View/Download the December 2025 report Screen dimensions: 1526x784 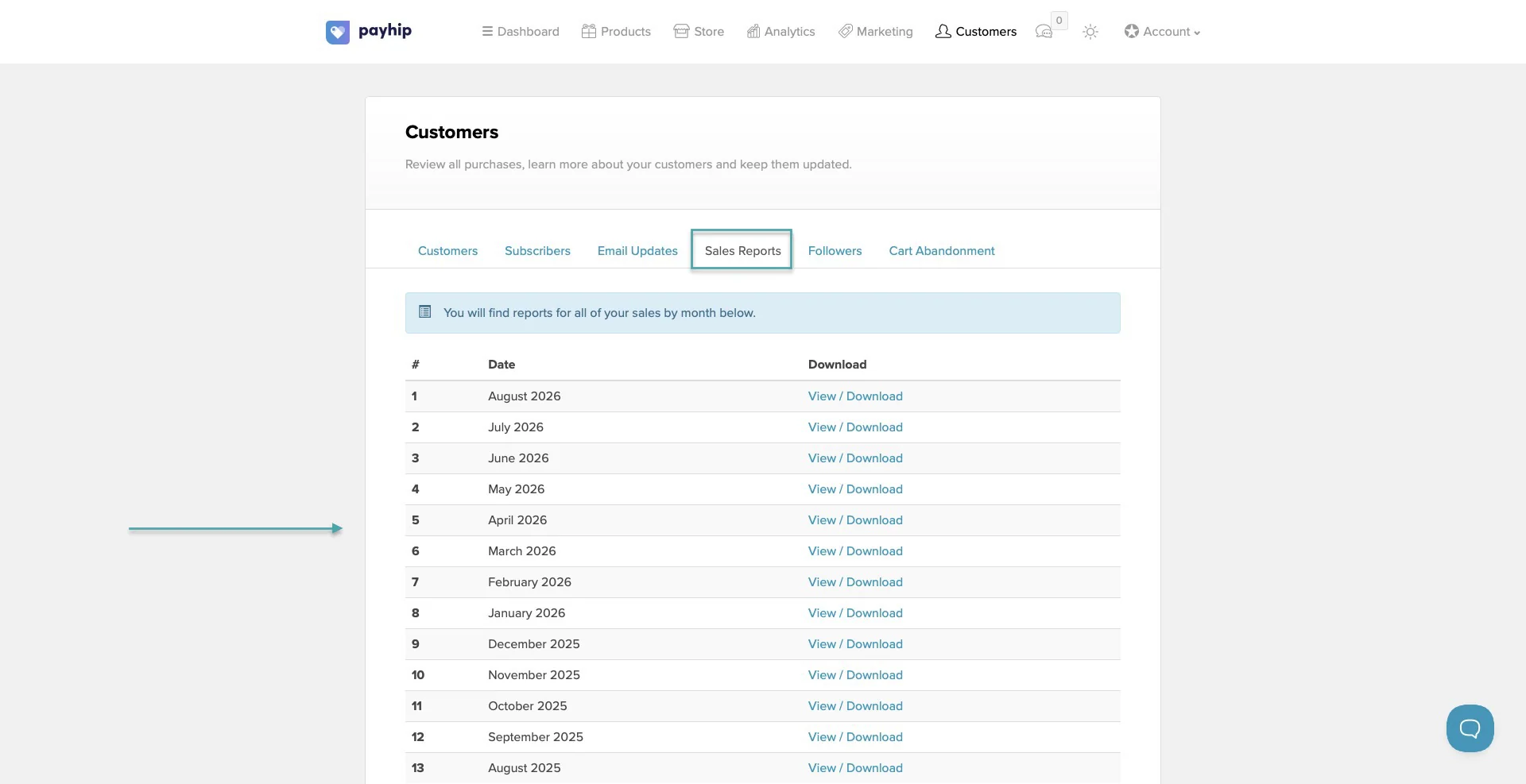click(x=855, y=644)
